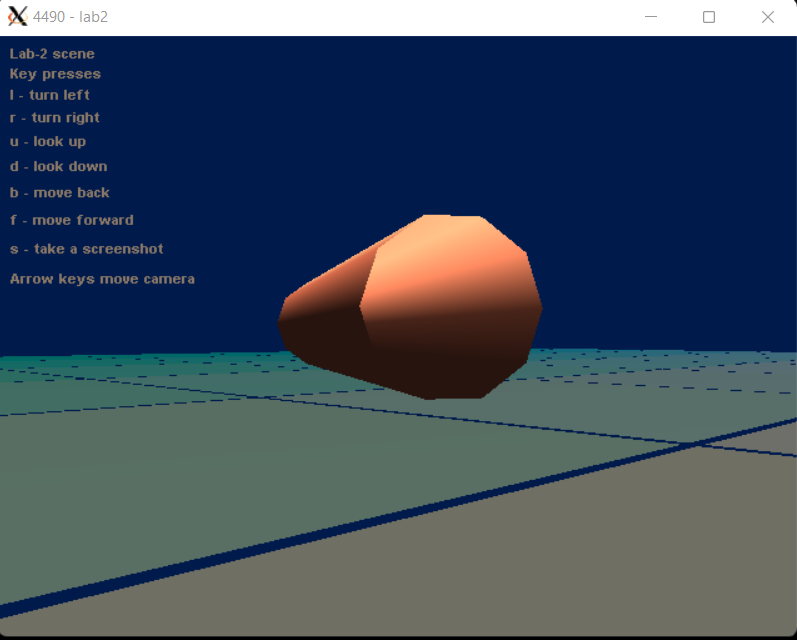Click the 'r - turn right' instruction

pos(54,118)
